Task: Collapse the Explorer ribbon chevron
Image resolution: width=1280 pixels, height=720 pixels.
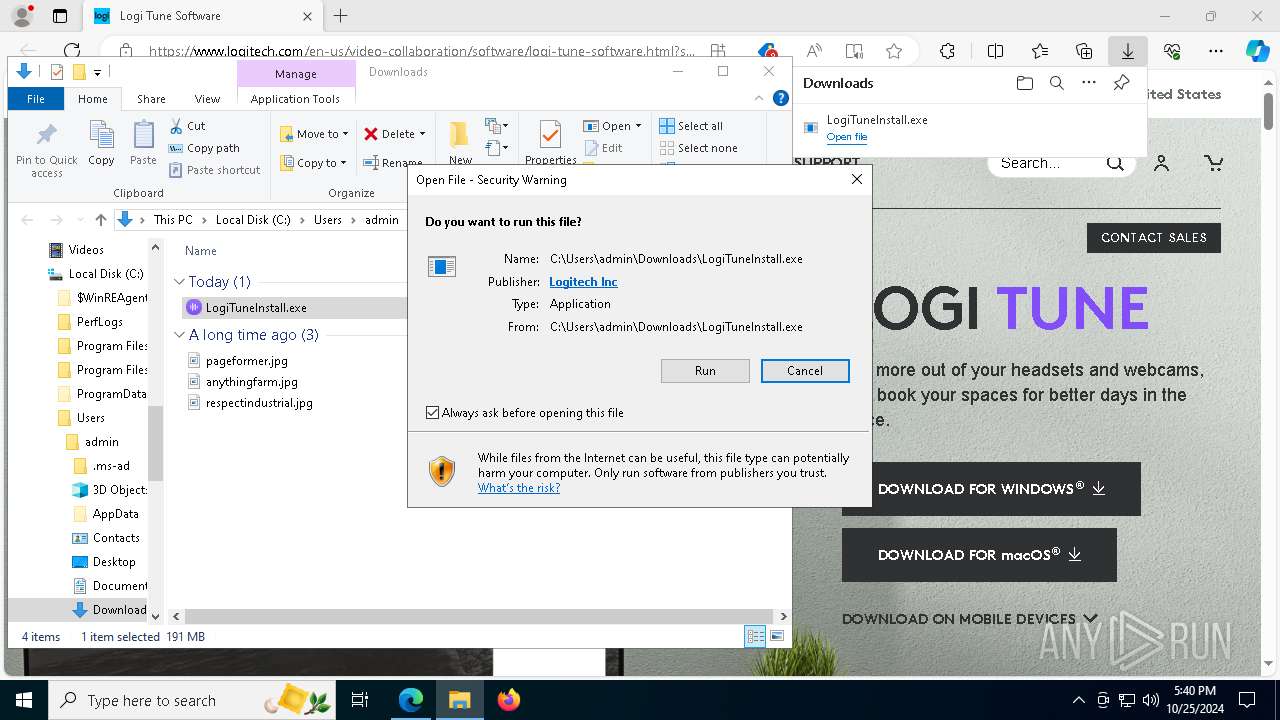Action: (x=759, y=98)
